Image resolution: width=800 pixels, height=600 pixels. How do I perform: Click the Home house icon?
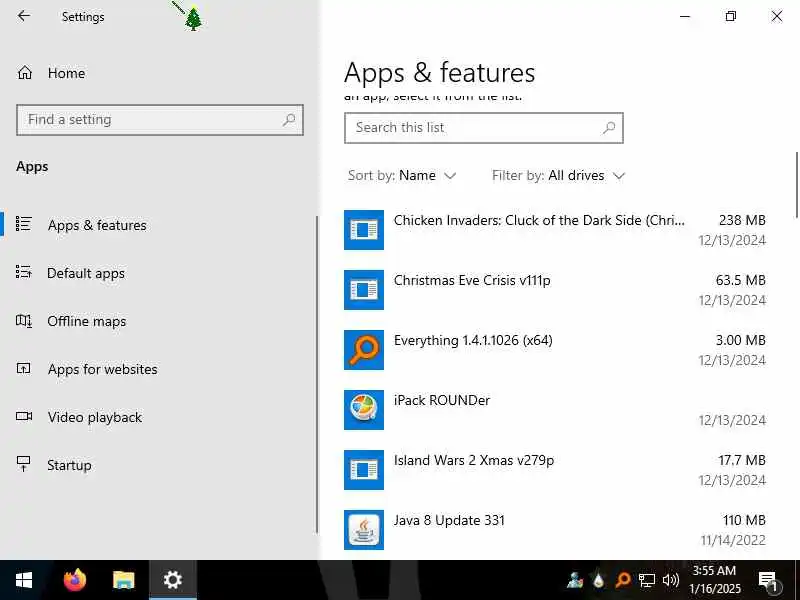[24, 73]
